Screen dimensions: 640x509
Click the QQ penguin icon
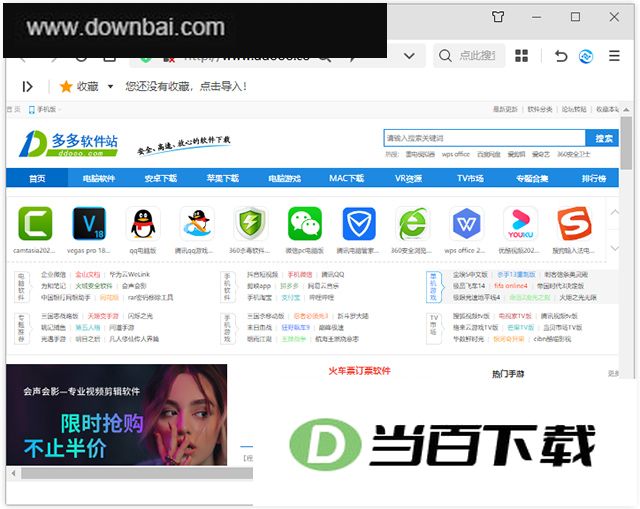(143, 224)
